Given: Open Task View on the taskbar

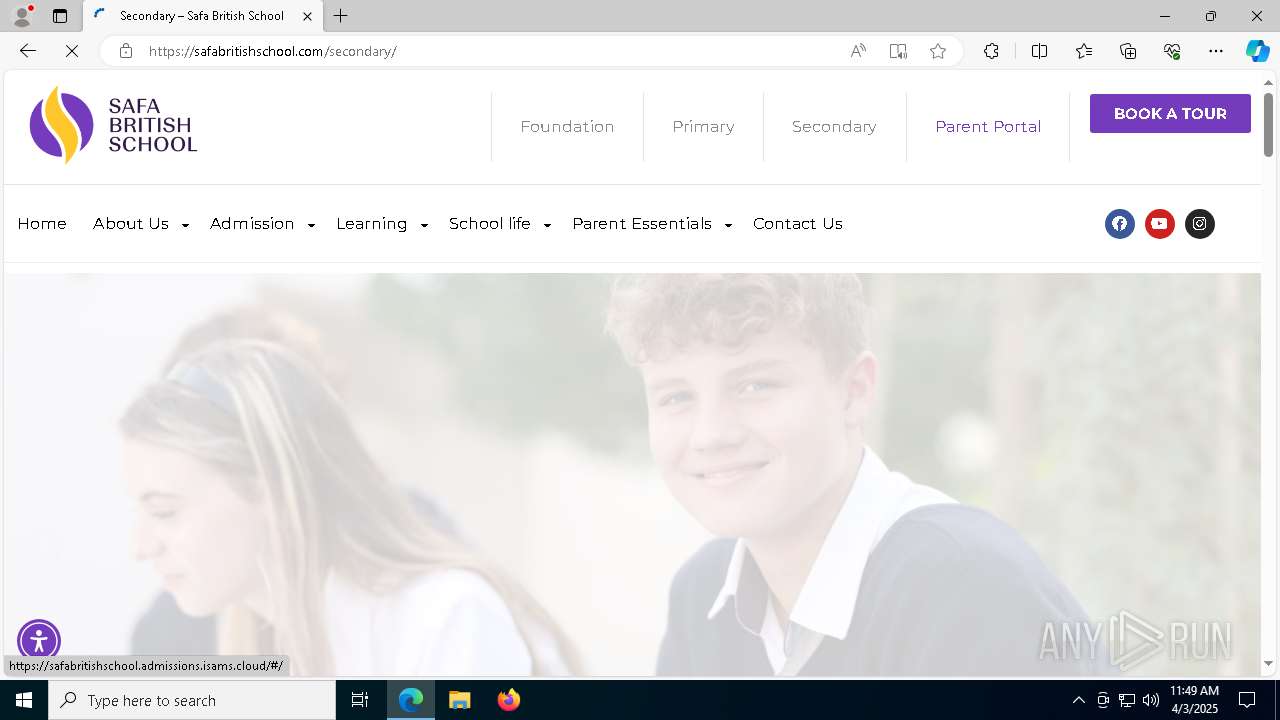Looking at the screenshot, I should pos(360,700).
